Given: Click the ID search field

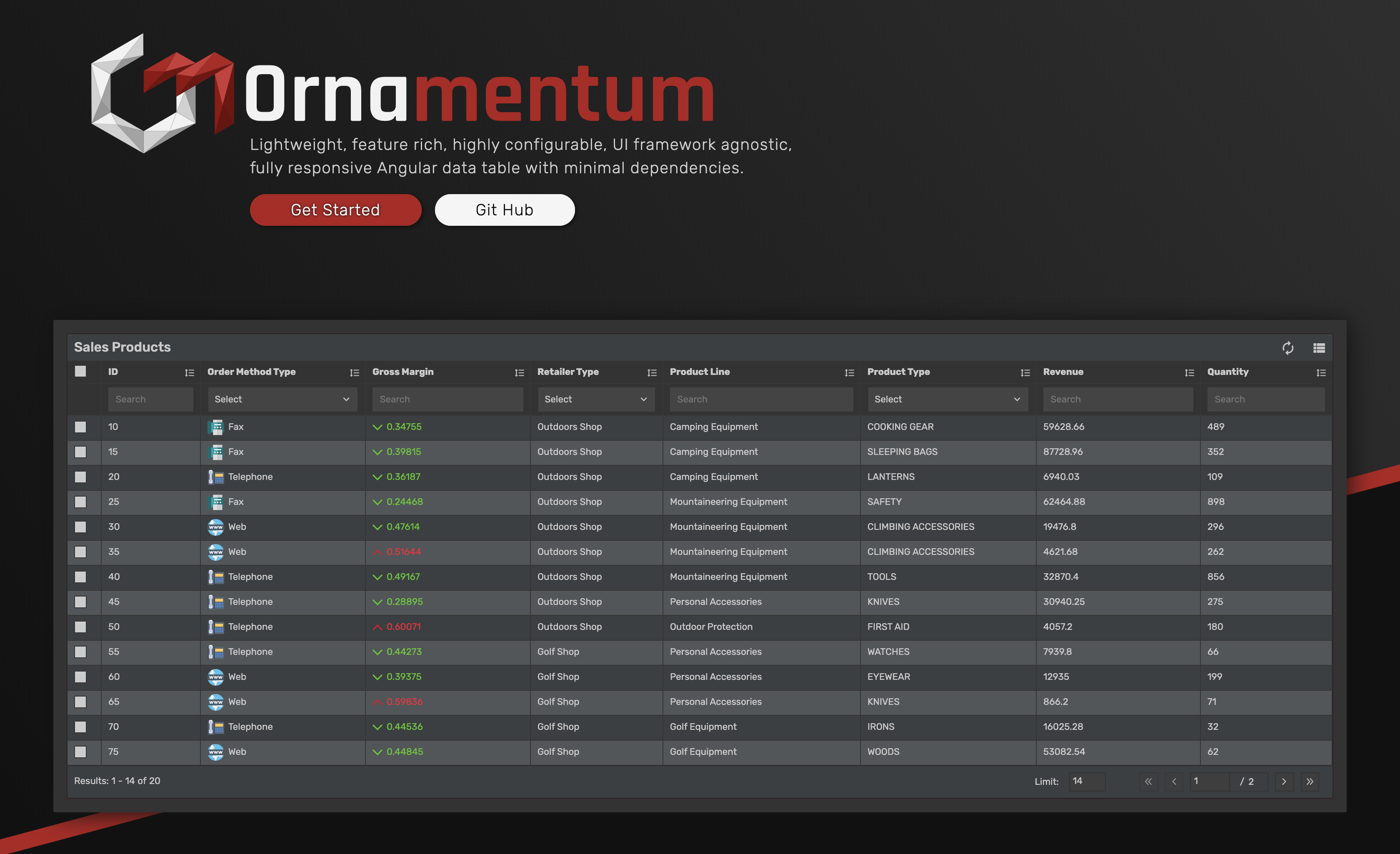Looking at the screenshot, I should [x=150, y=400].
